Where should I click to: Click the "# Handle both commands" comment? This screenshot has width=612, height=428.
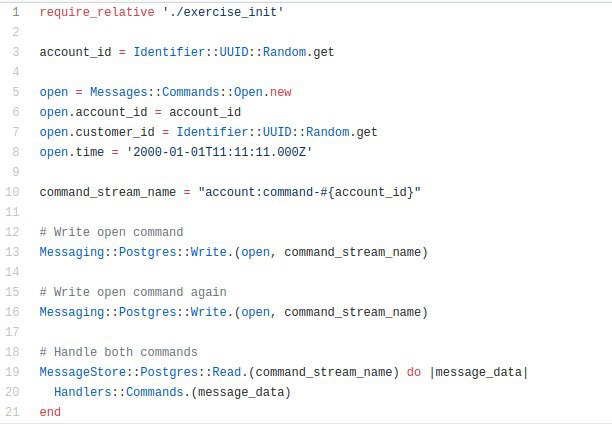118,352
